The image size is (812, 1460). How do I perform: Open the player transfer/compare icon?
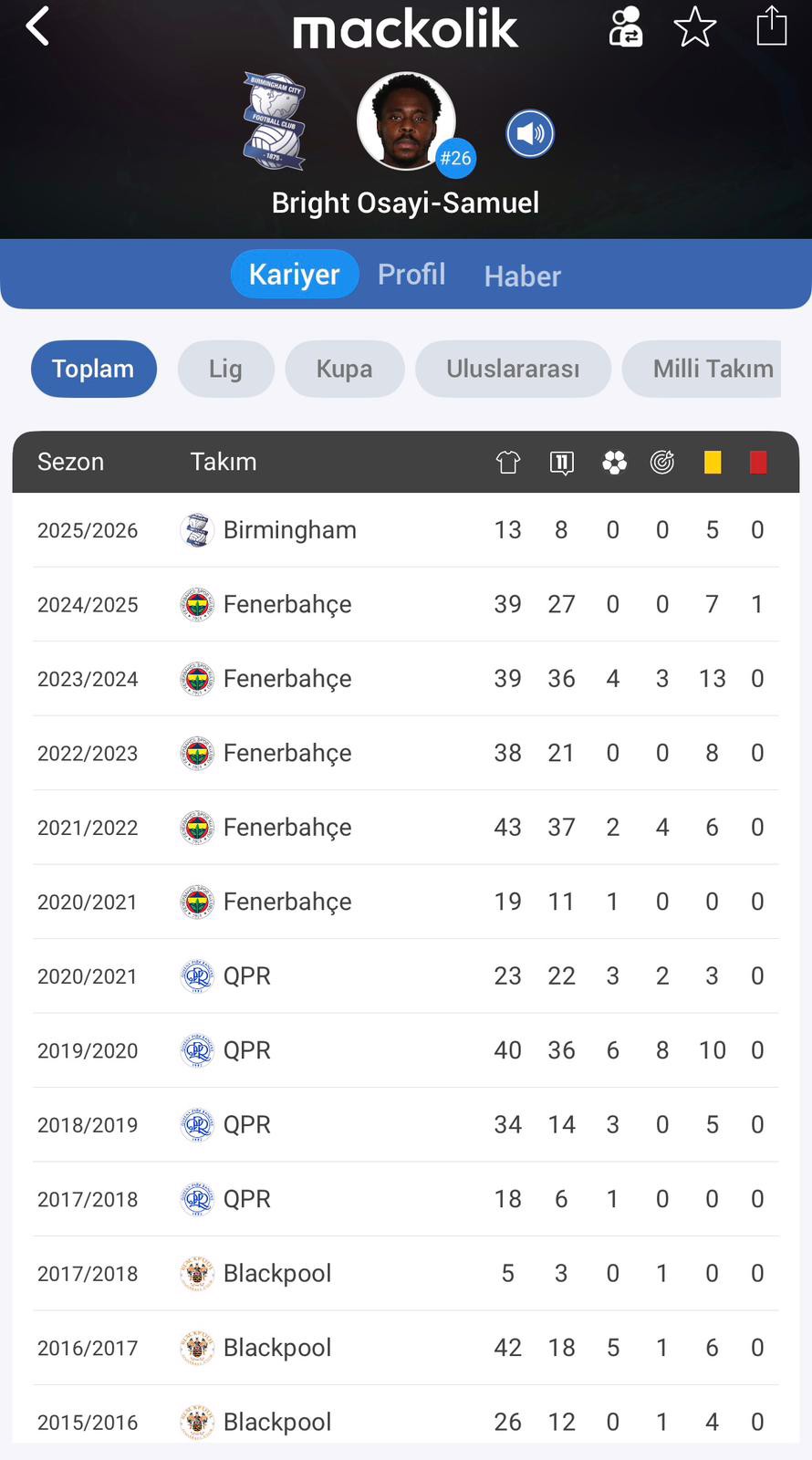coord(626,26)
